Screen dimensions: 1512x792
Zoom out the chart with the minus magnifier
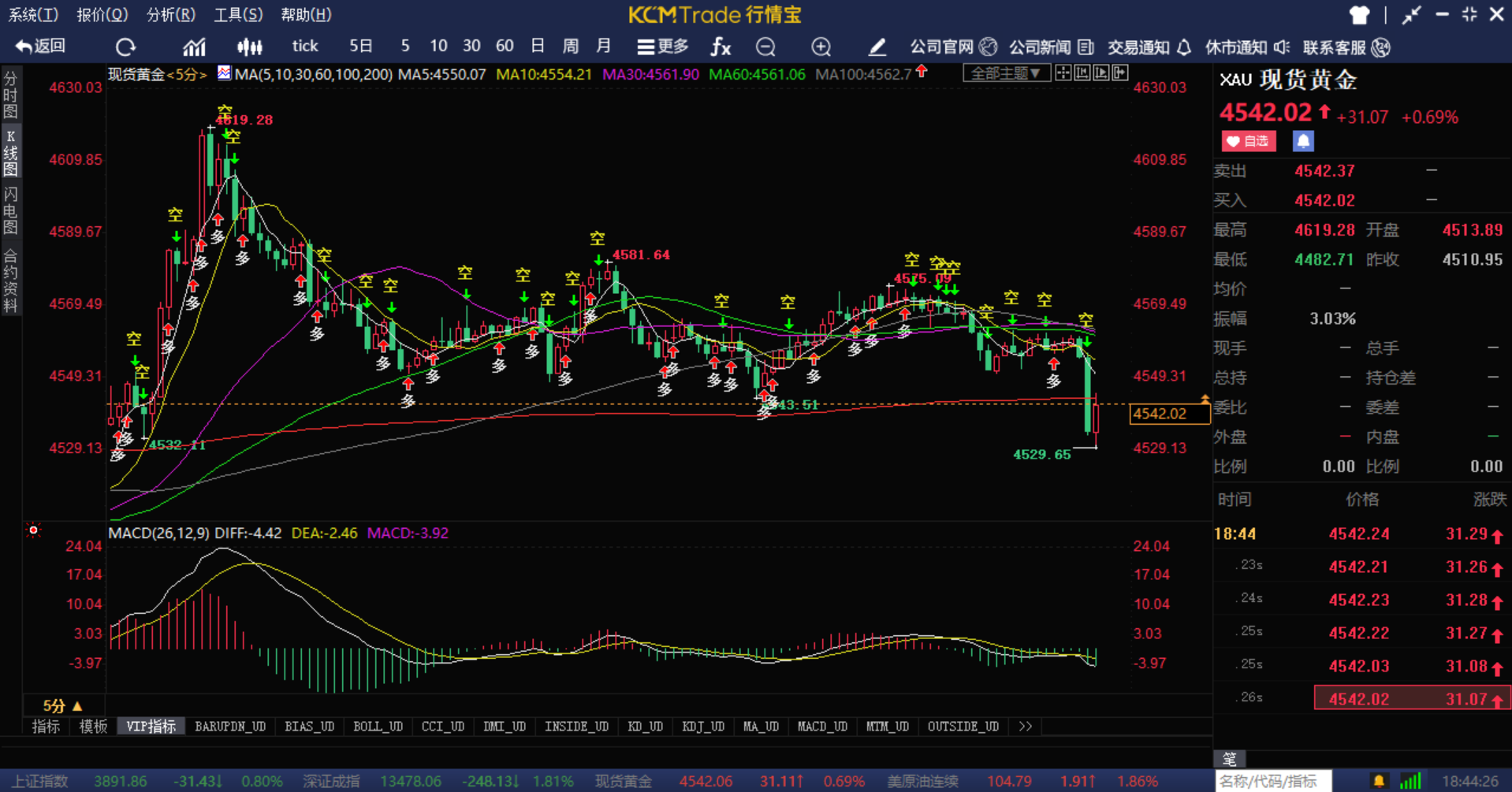tap(765, 47)
